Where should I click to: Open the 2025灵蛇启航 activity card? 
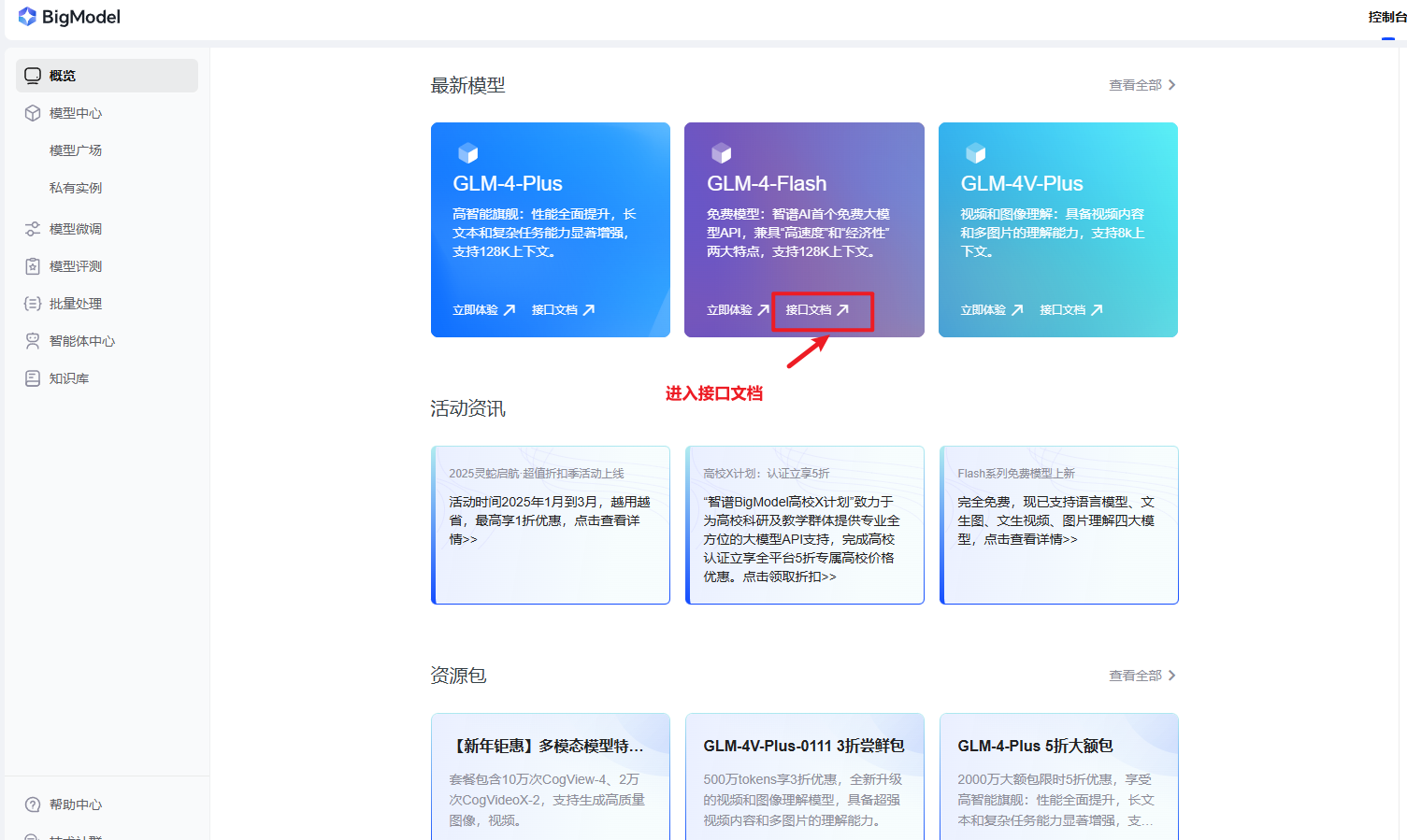(551, 525)
